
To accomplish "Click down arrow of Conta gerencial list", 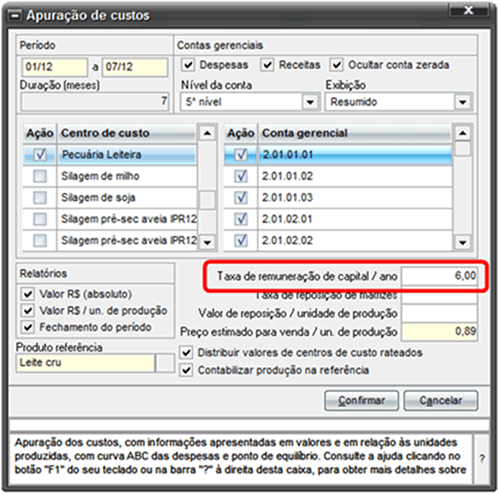I will click(462, 242).
